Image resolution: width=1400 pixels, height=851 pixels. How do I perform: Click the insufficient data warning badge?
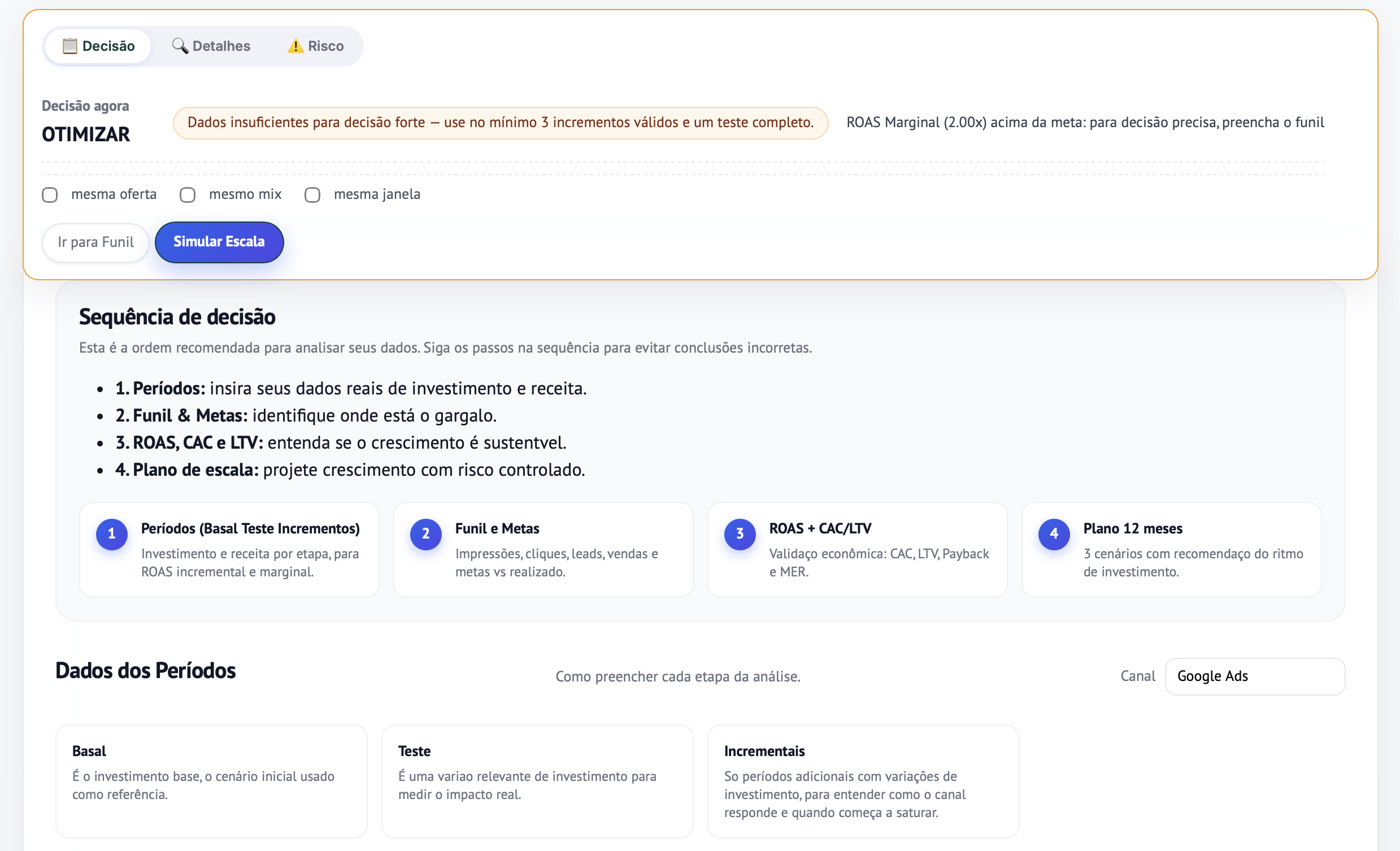(x=500, y=123)
